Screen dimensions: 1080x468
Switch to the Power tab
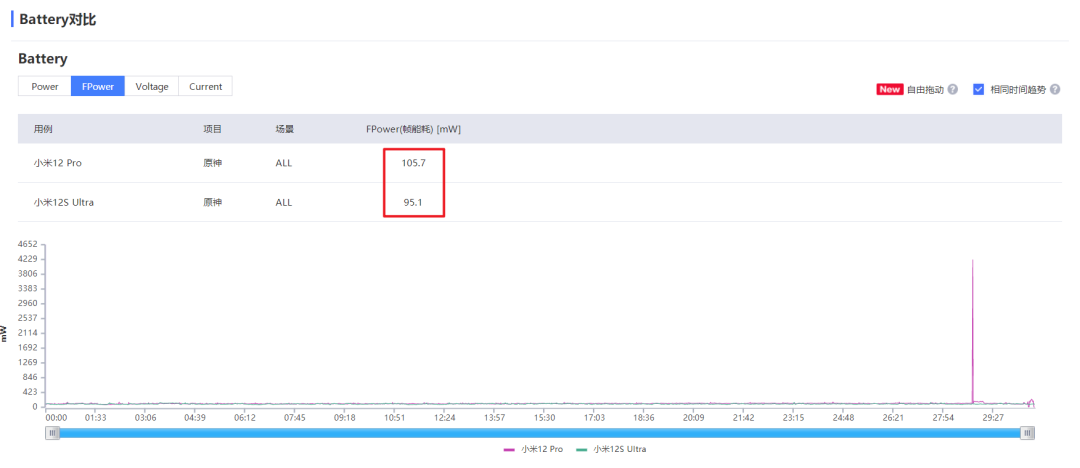click(x=44, y=87)
